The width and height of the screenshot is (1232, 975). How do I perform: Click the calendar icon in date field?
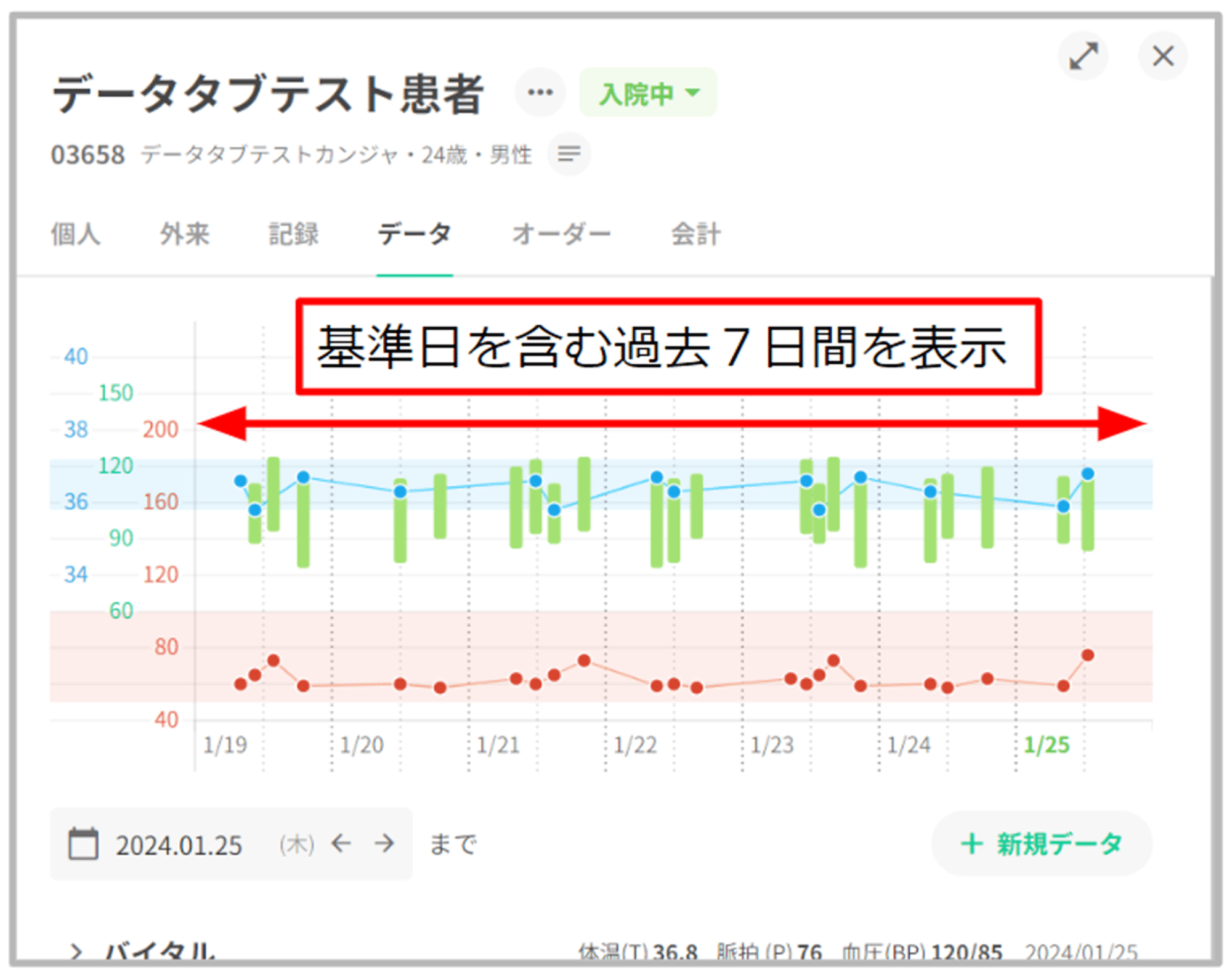coord(83,844)
